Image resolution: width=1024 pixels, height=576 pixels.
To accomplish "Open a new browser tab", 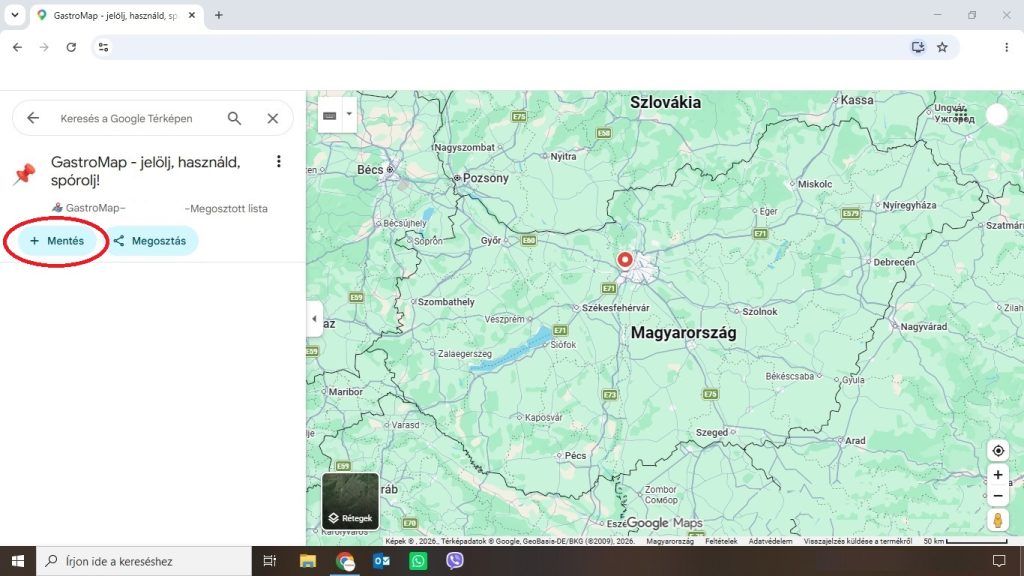I will 219,15.
